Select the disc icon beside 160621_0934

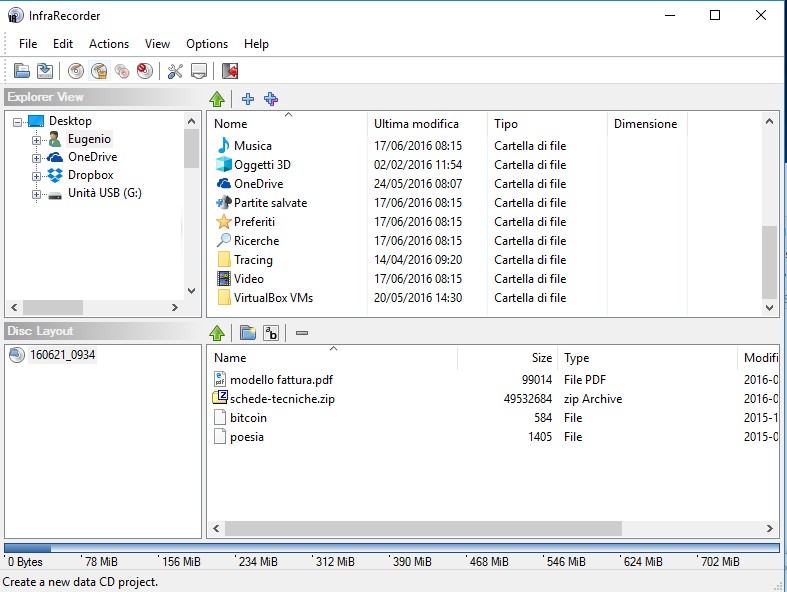17,355
